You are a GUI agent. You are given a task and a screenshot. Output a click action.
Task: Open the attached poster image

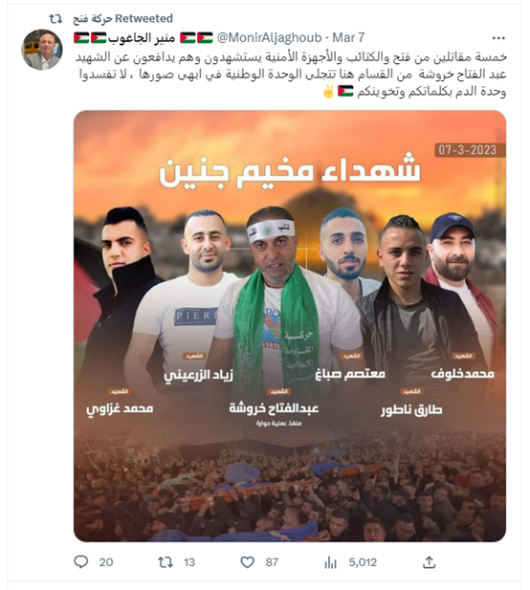290,326
